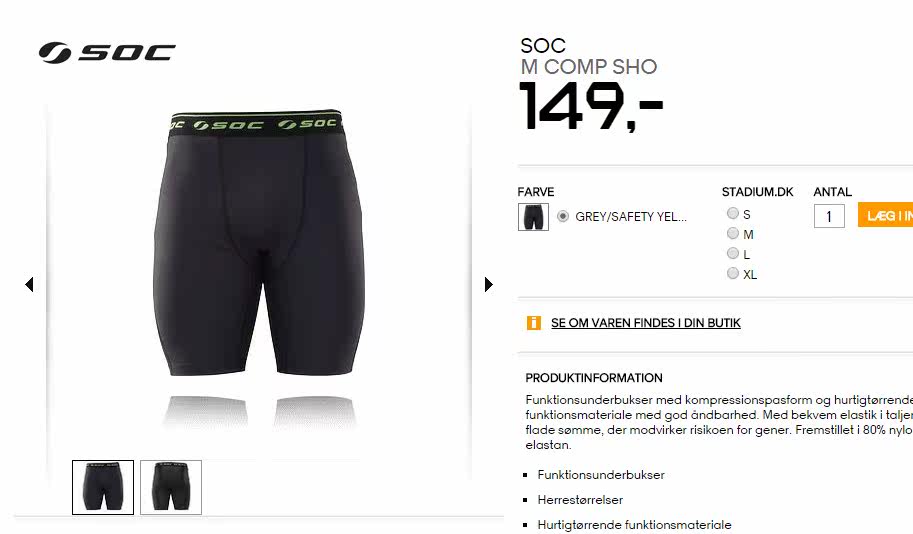Add item to basket with orange button
This screenshot has height=534, width=913.
[x=885, y=215]
